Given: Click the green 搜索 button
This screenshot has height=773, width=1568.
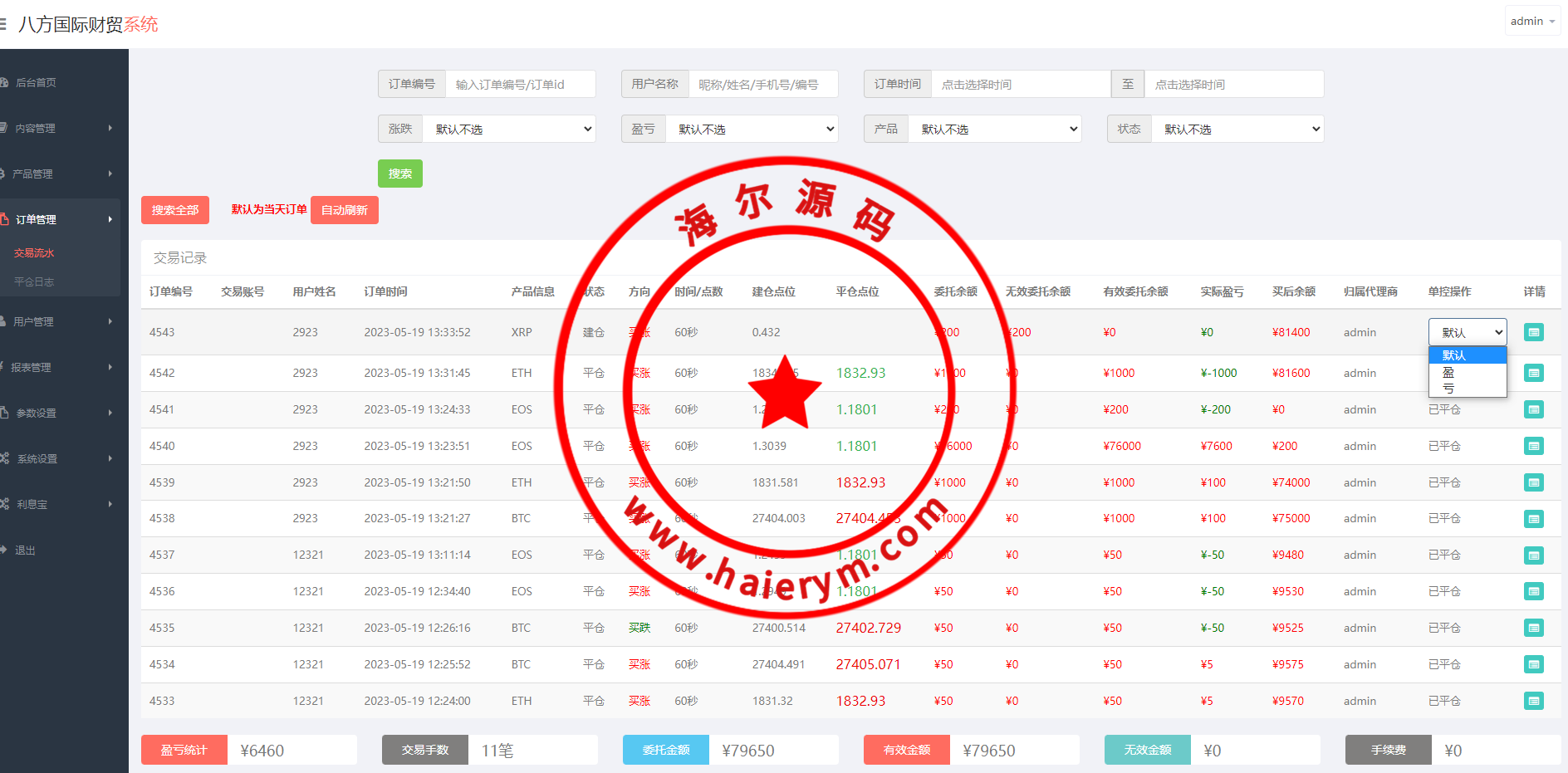Looking at the screenshot, I should [399, 174].
